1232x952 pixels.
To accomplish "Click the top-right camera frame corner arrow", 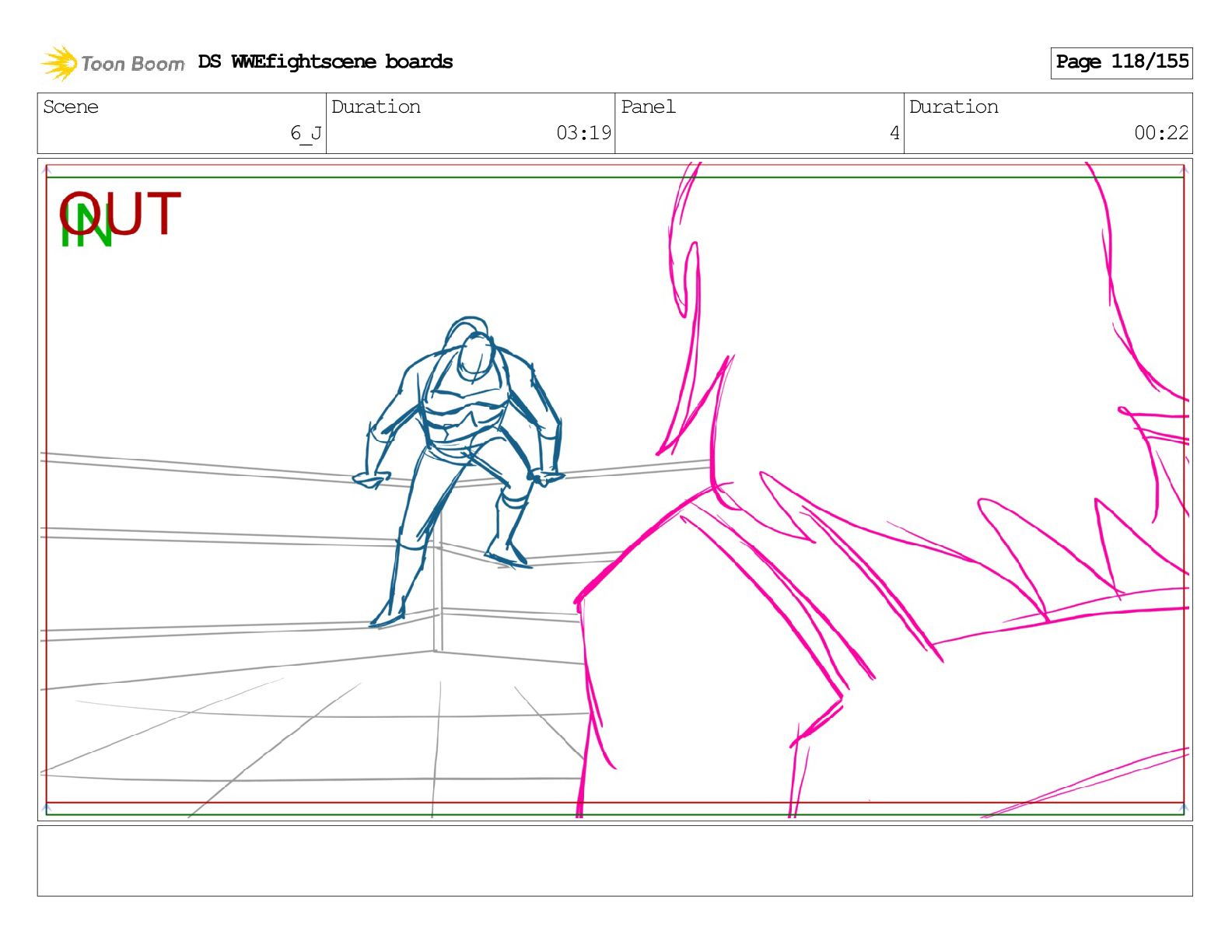I will 1184,169.
